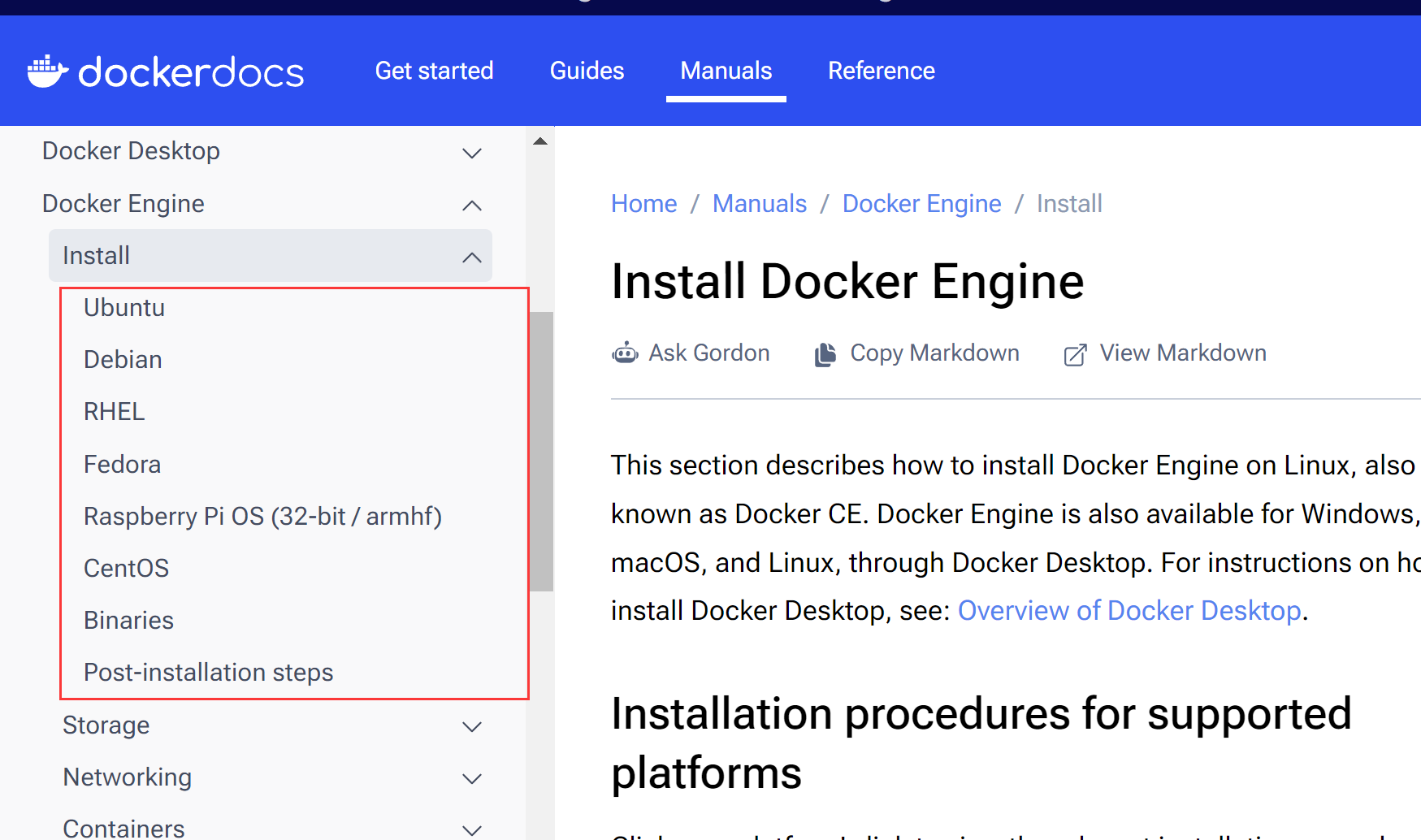Click the Copy Markdown document icon

[825, 354]
